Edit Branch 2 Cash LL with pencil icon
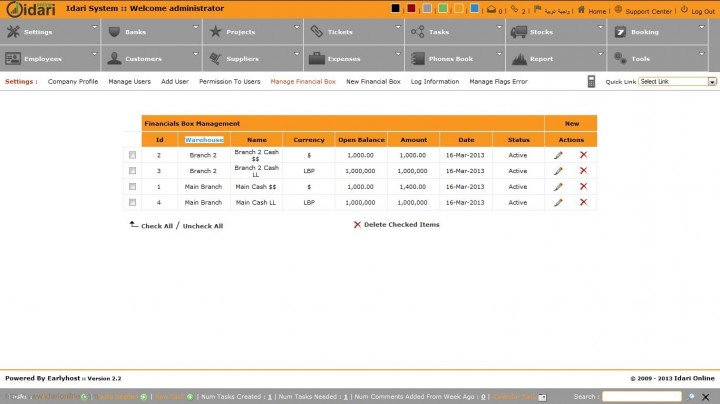Screen dimensions: 720x404 coord(558,171)
